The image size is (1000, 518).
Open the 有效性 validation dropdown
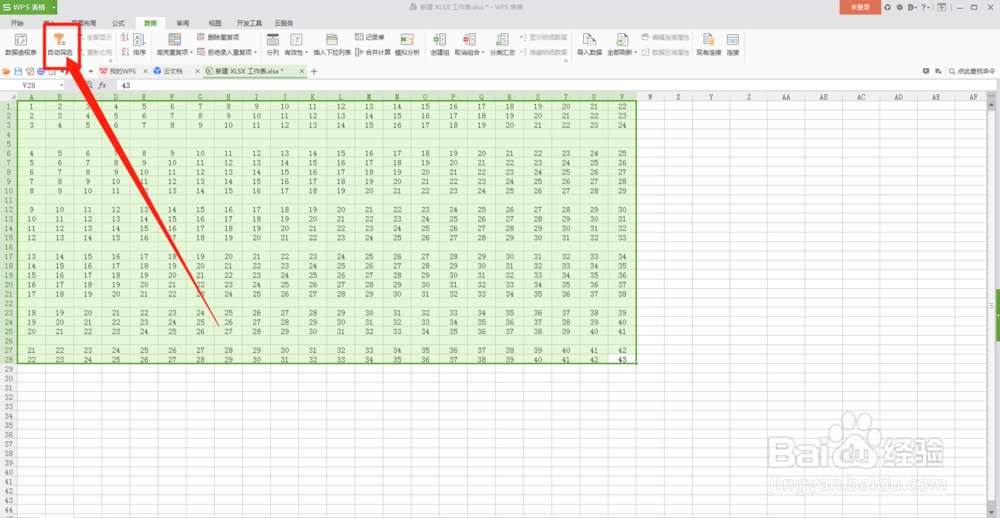[307, 52]
